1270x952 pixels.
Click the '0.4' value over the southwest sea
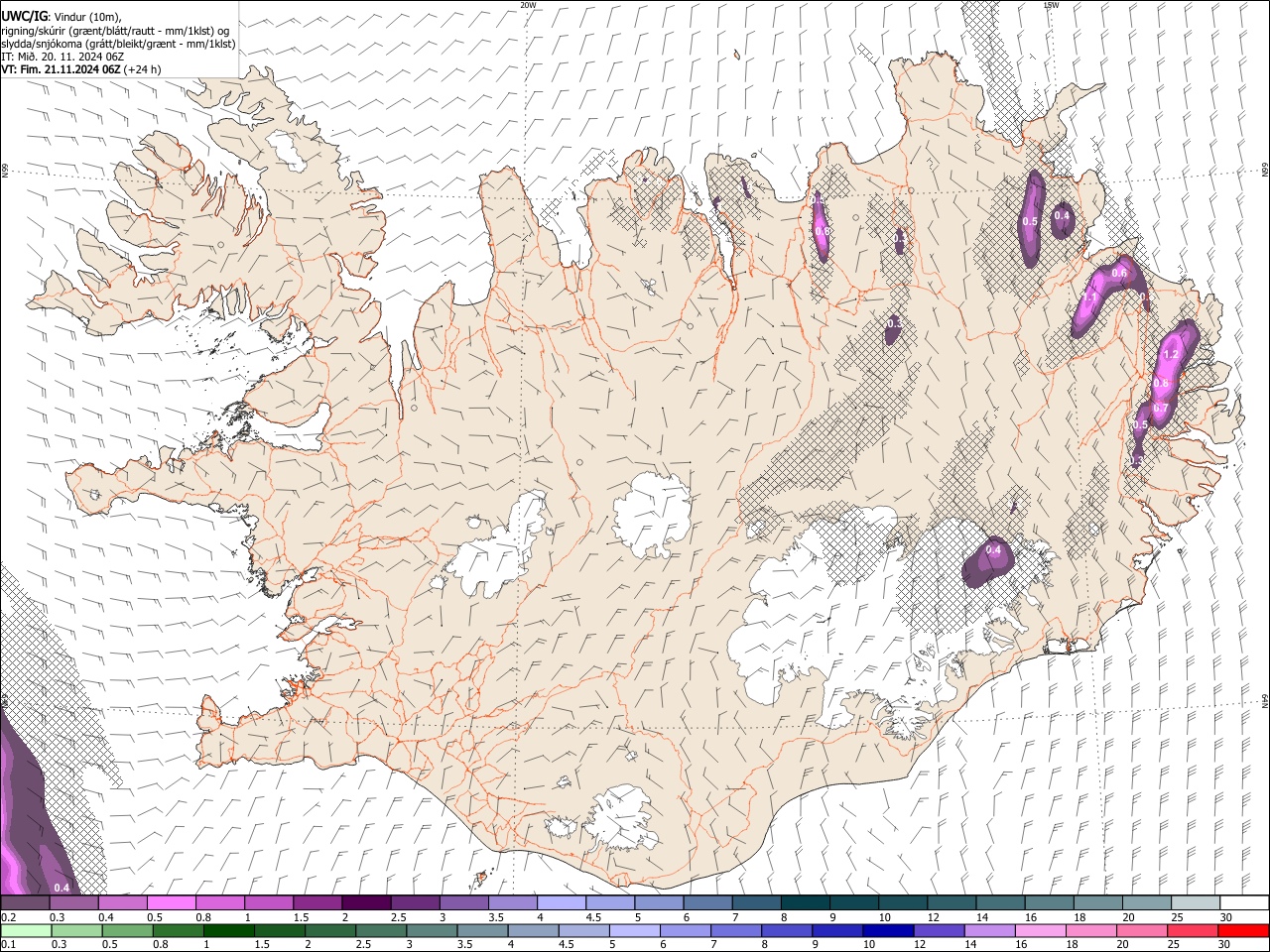pyautogui.click(x=62, y=887)
